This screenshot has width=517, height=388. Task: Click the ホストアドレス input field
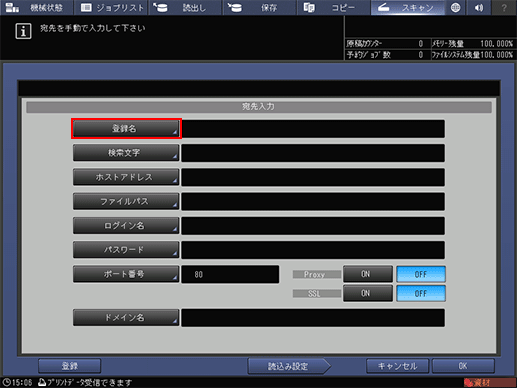coord(313,177)
